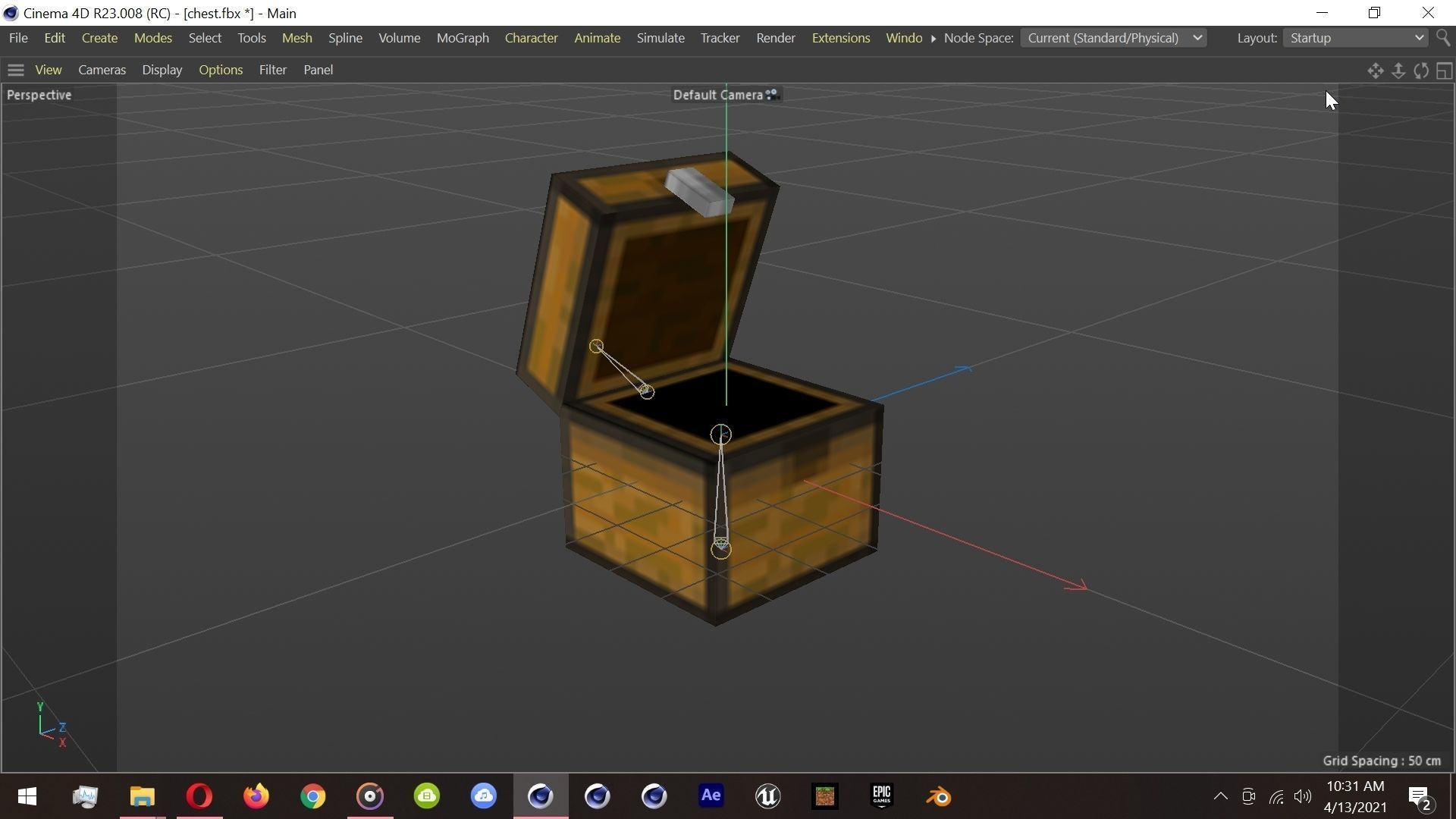Open the viewport Panel menu
Viewport: 1456px width, 819px height.
click(x=318, y=70)
